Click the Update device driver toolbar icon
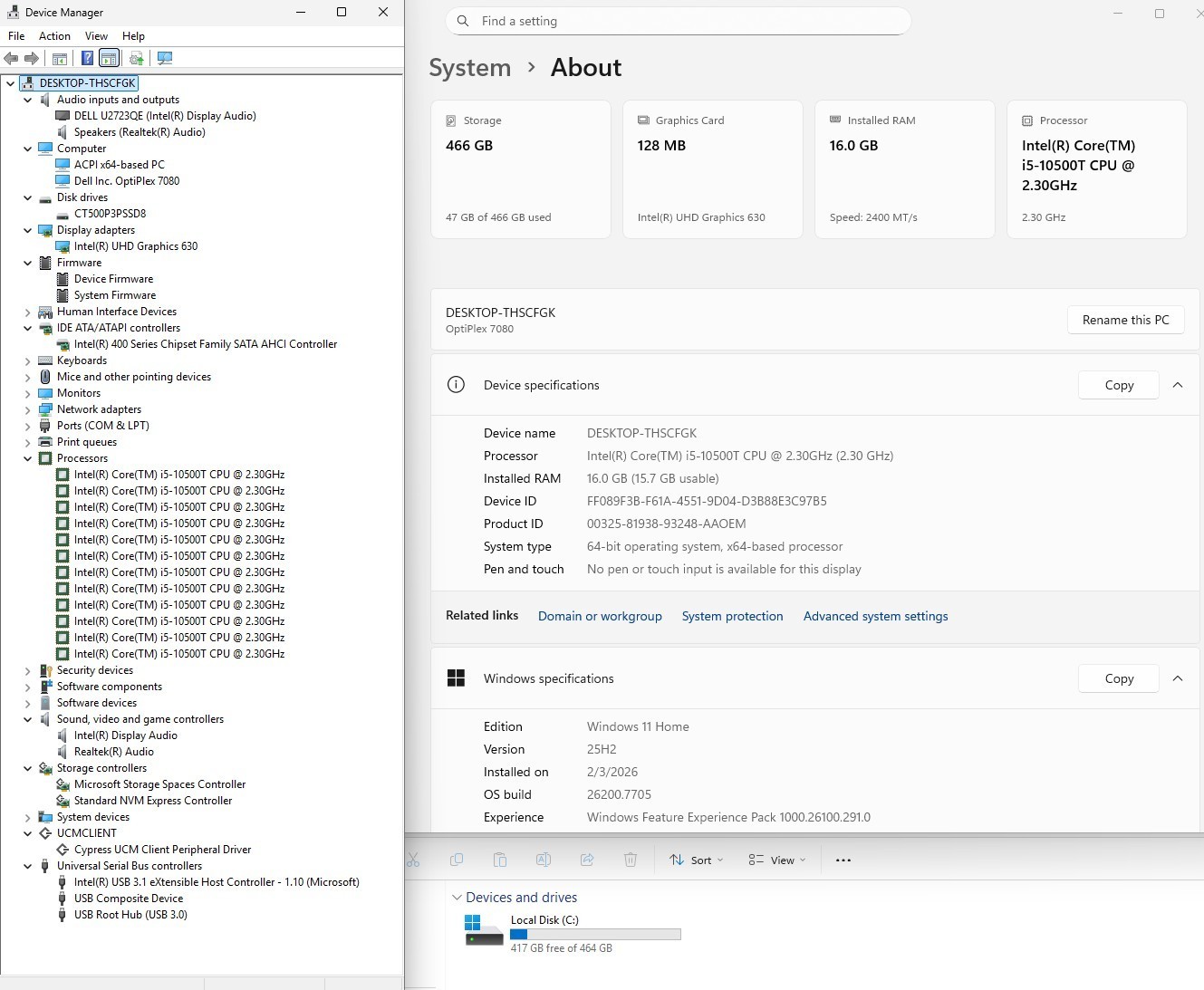Viewport: 1204px width, 990px height. pos(136,59)
